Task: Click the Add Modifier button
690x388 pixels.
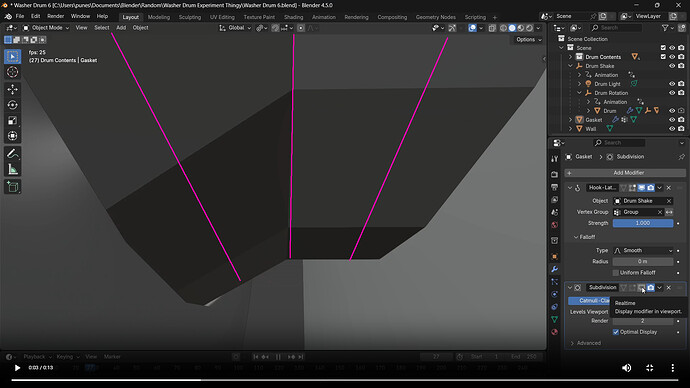Action: point(625,173)
